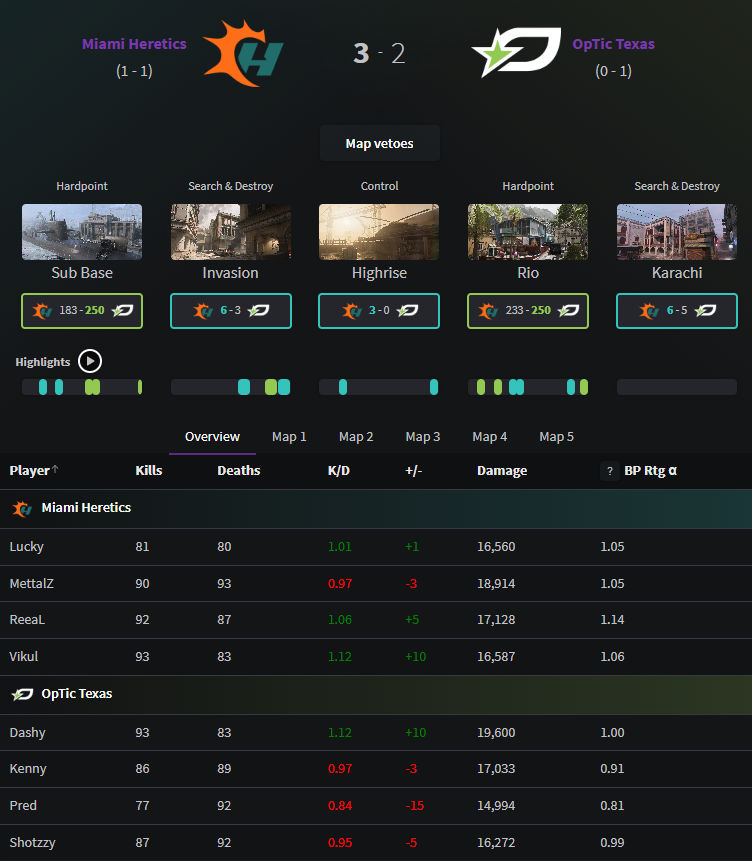Sort table by K/D column
The image size is (752, 861).
coord(339,471)
